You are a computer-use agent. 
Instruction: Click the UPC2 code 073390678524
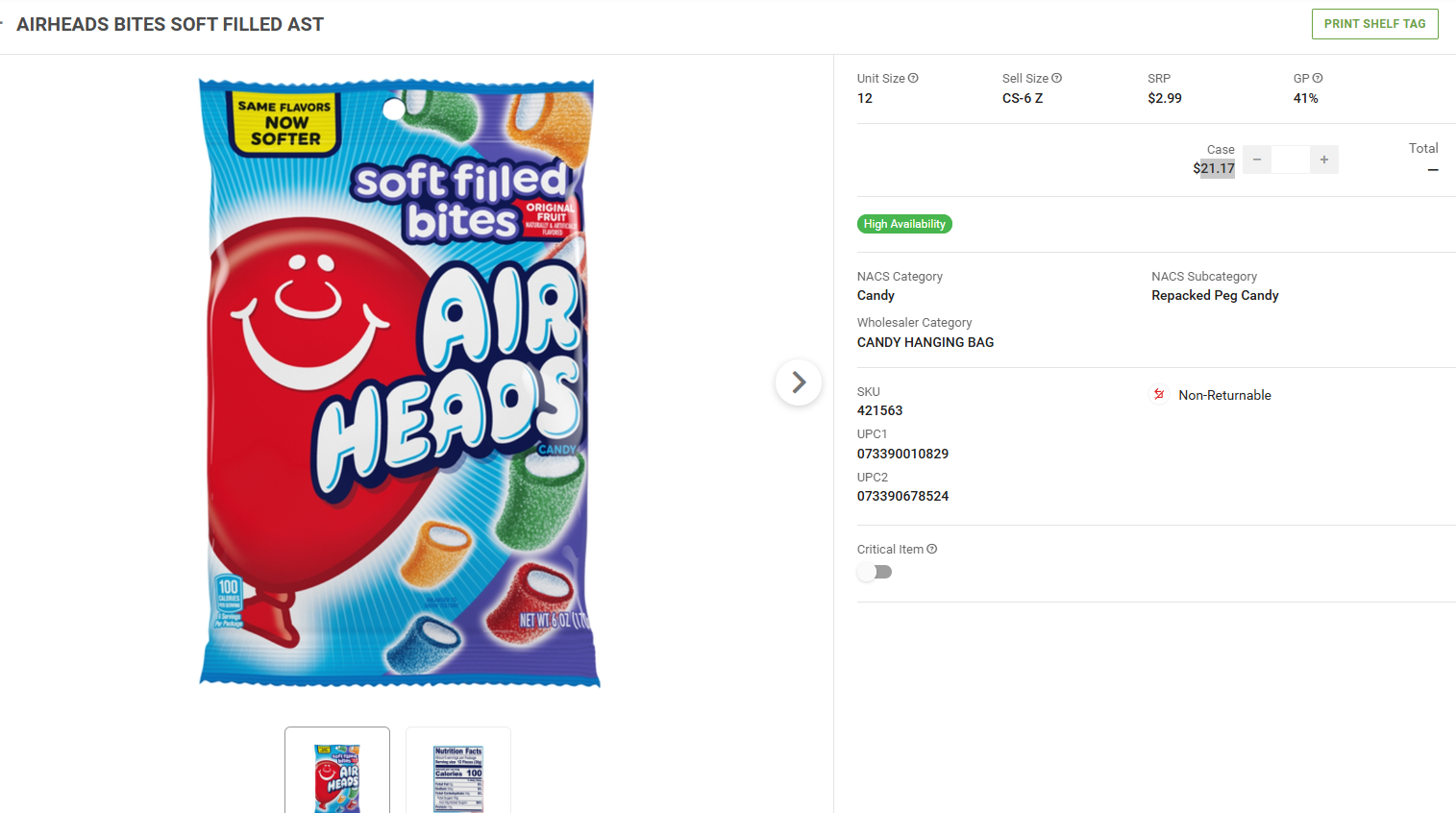(902, 496)
